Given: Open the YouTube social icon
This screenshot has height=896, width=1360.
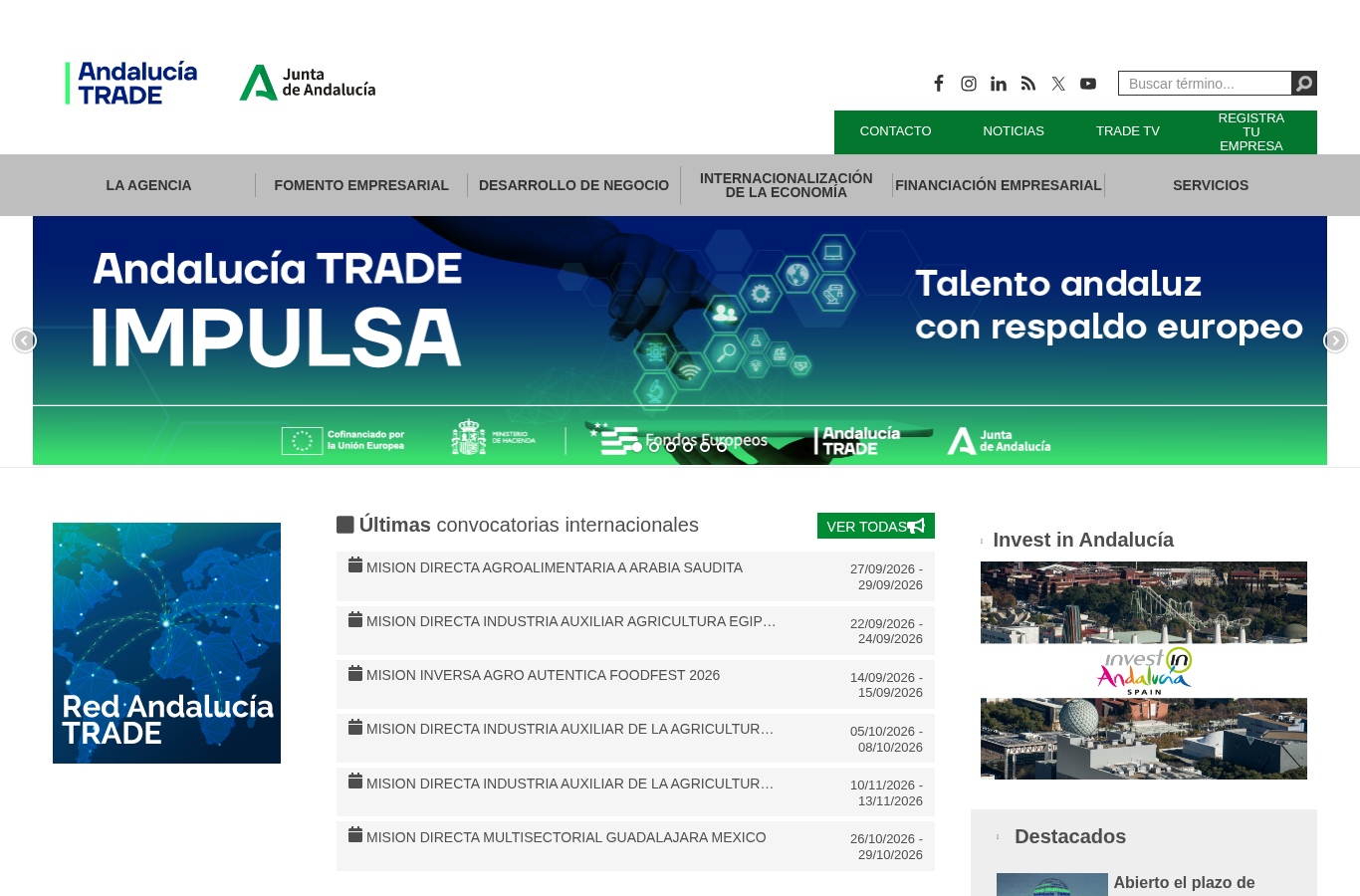Looking at the screenshot, I should click(1088, 84).
